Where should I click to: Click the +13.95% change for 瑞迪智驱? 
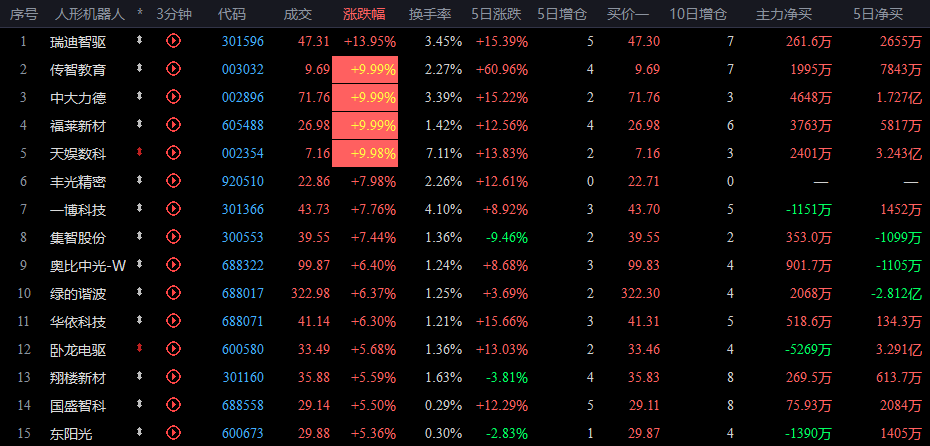pos(370,42)
